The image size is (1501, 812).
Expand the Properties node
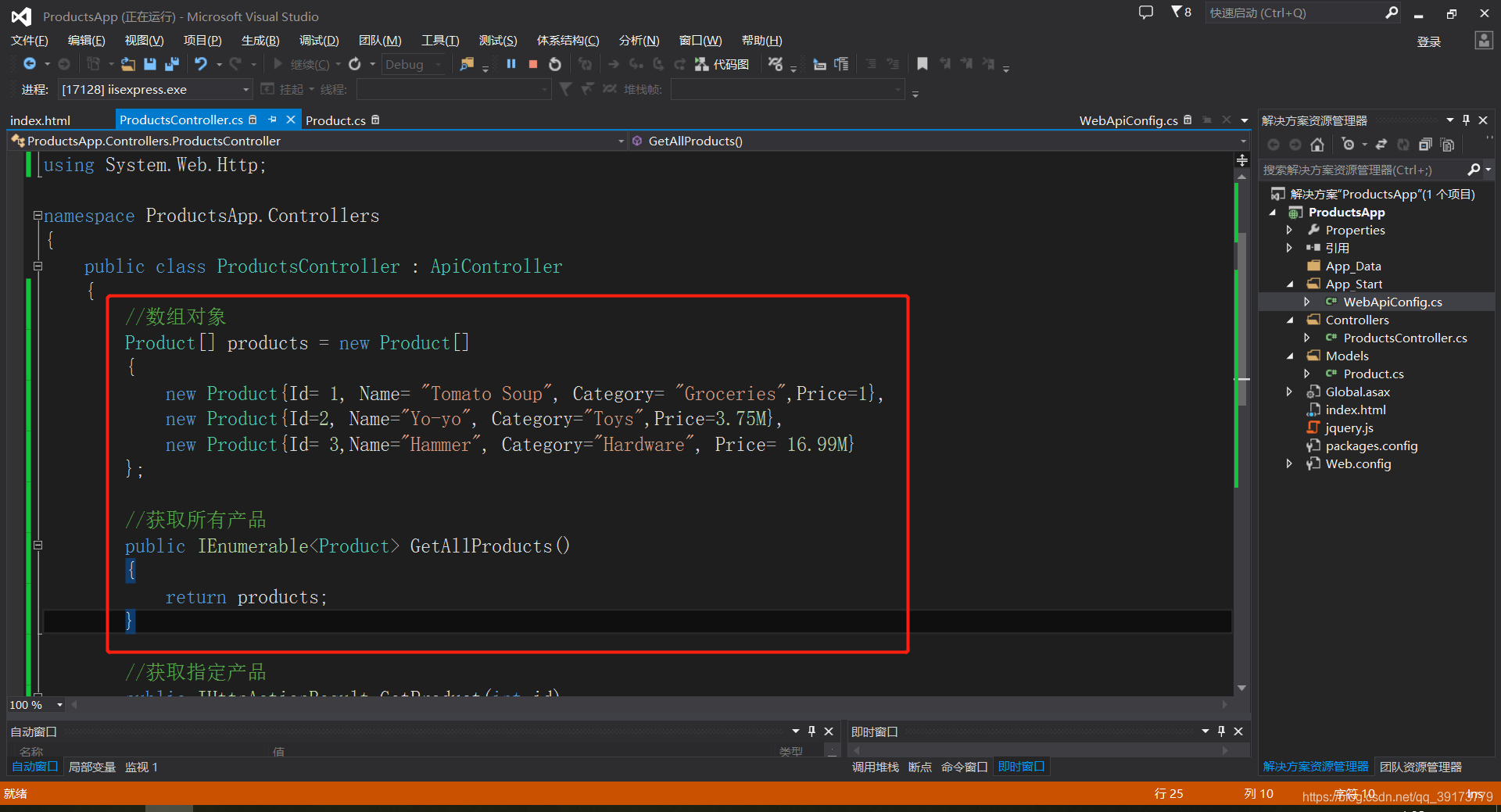click(1290, 231)
